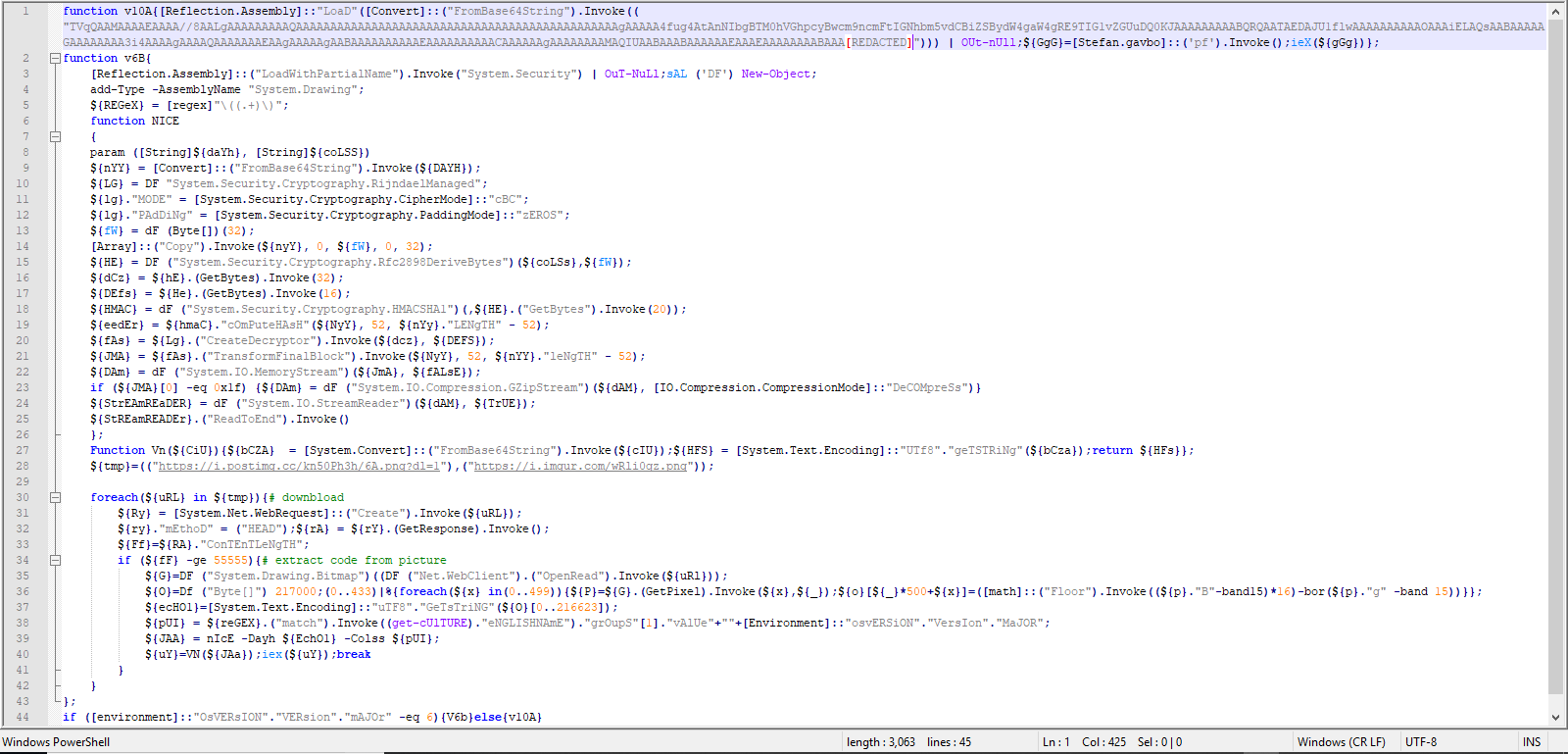Click line number 44 in the margin
This screenshot has width=1568, height=754.
coord(23,717)
